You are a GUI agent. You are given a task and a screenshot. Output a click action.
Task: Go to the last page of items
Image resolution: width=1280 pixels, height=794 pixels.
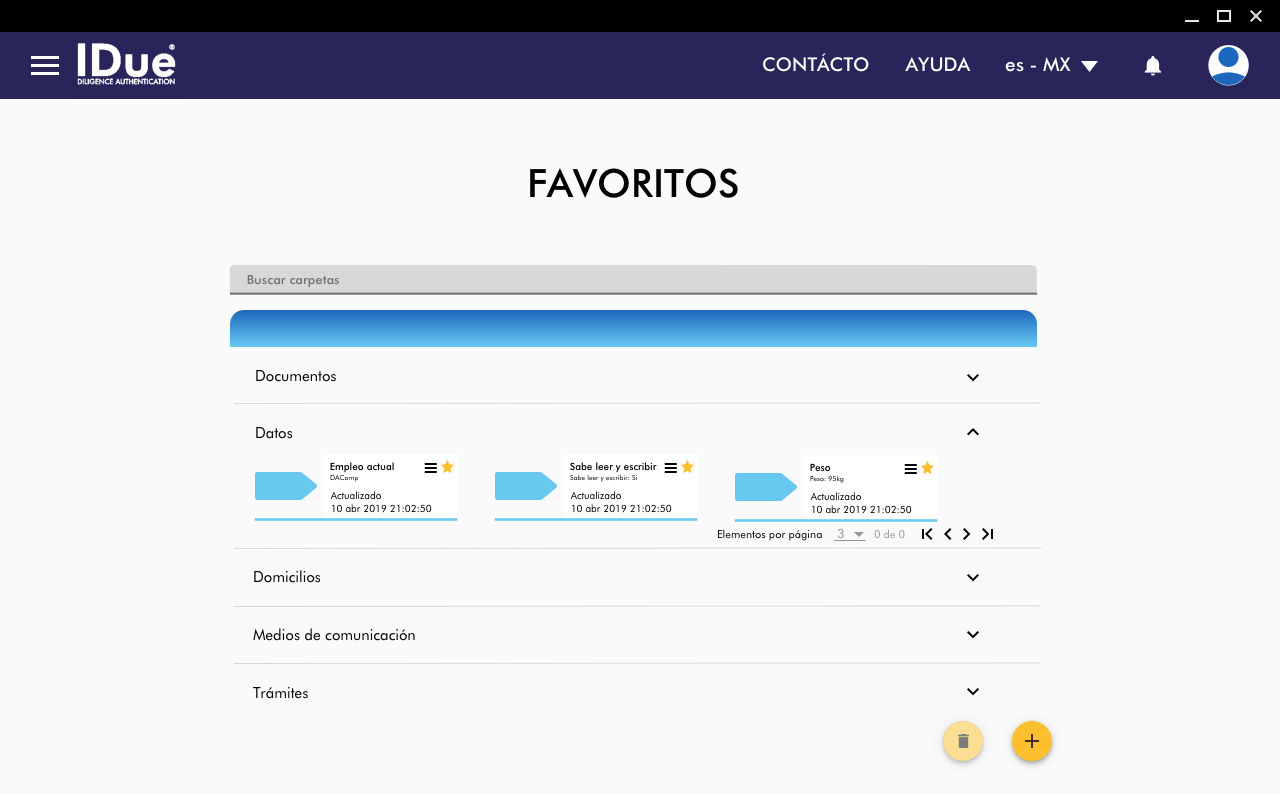[987, 534]
